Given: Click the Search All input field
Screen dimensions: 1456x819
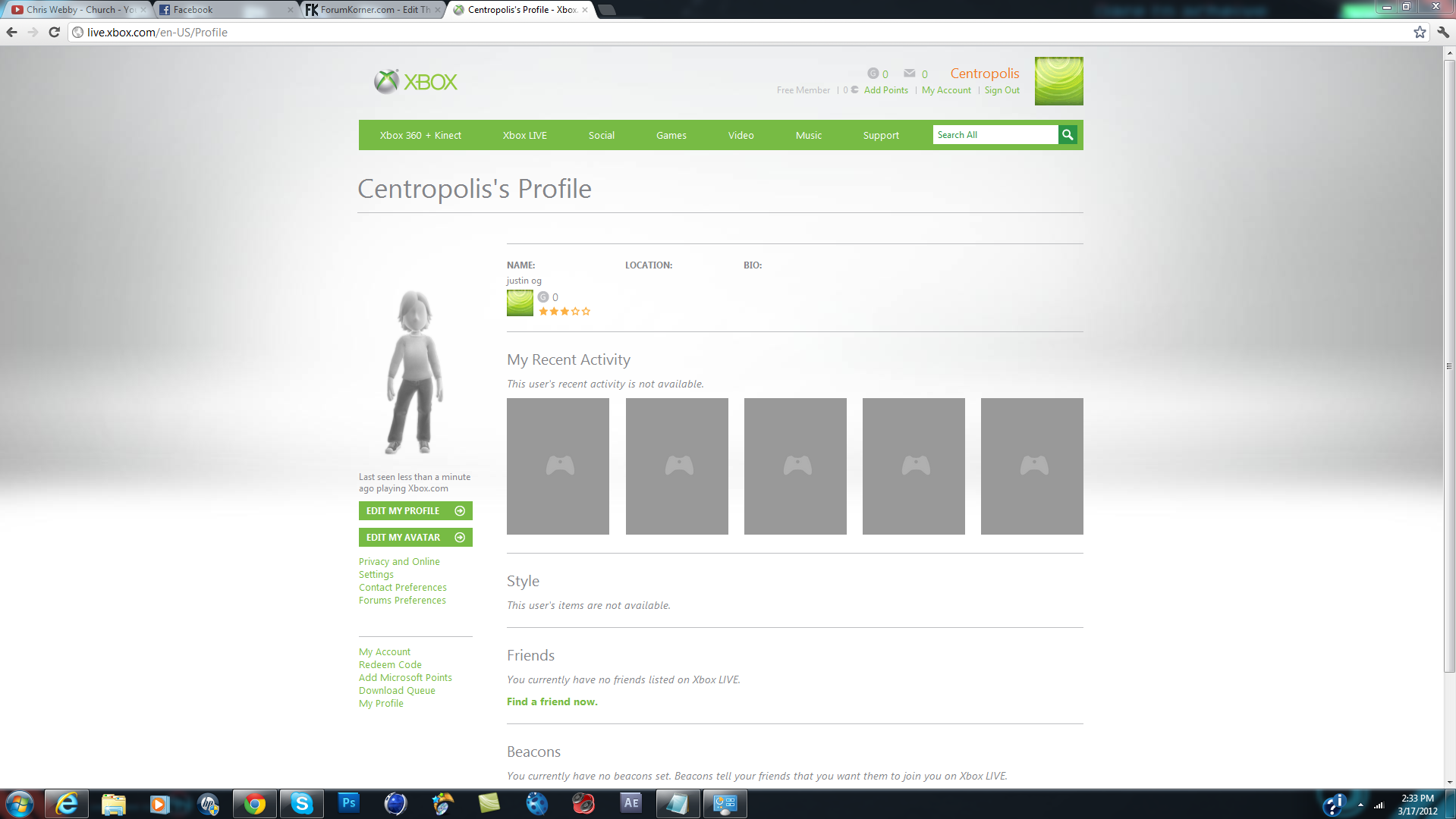Looking at the screenshot, I should point(995,135).
